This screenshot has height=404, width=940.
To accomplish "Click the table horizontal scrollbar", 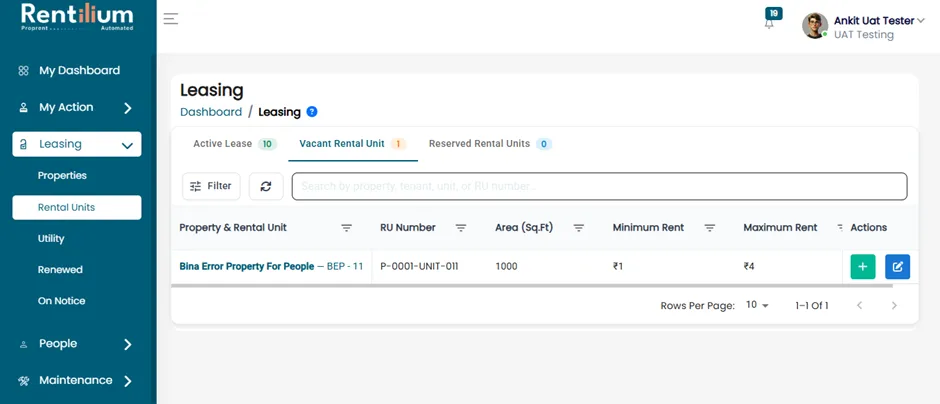I will point(532,286).
